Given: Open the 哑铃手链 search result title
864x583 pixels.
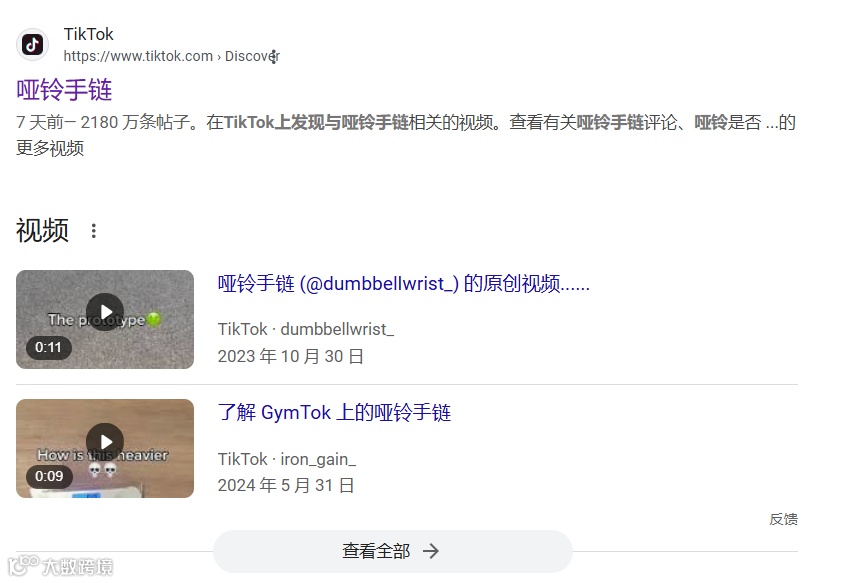Looking at the screenshot, I should [64, 90].
